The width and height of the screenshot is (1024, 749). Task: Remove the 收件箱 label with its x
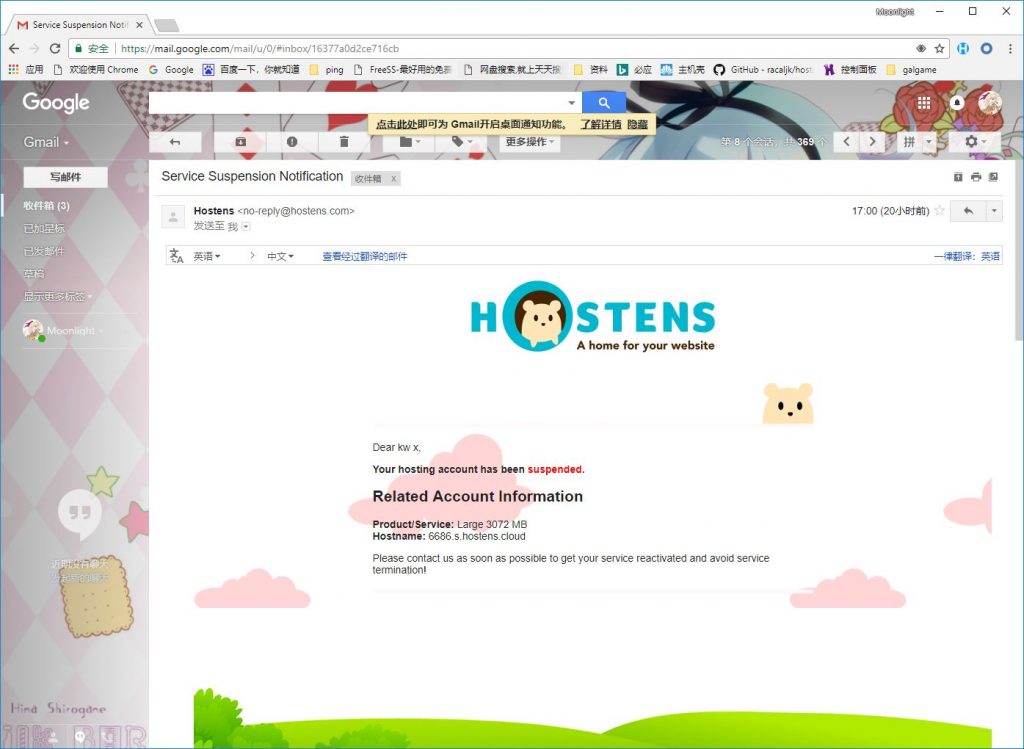(x=394, y=178)
